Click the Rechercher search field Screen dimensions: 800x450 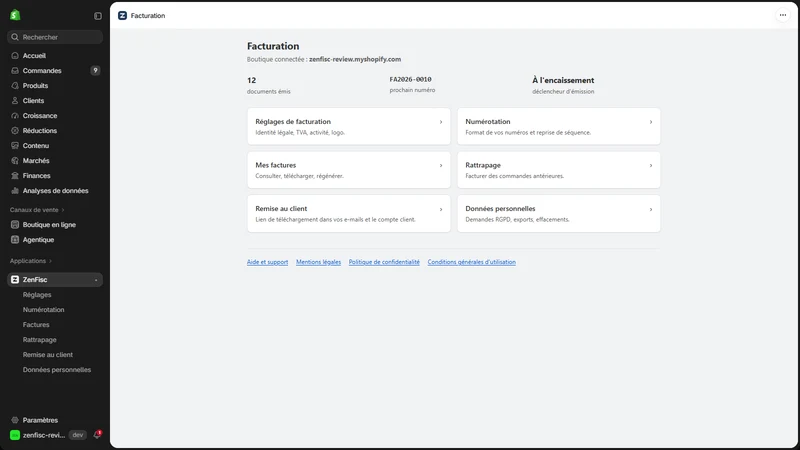[55, 37]
